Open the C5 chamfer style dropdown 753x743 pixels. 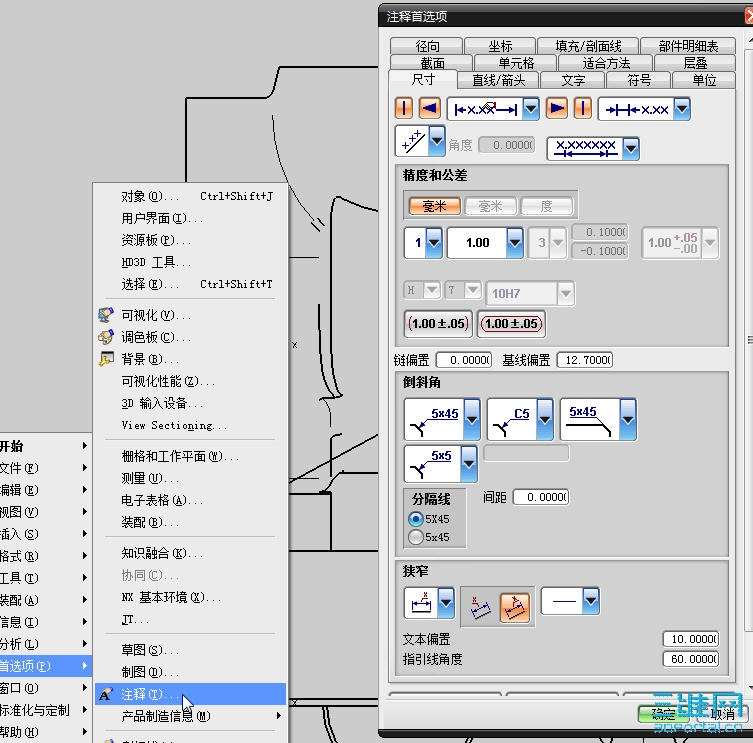(x=545, y=419)
